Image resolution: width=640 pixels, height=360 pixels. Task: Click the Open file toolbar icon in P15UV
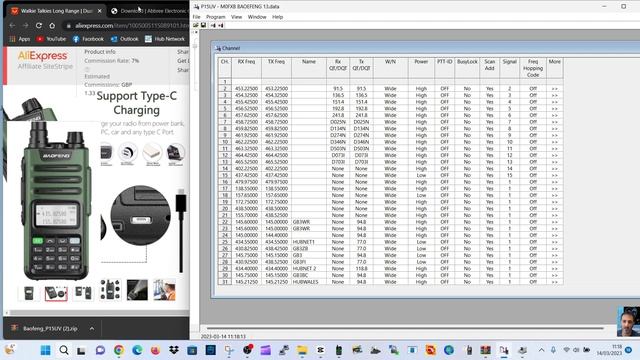(196, 25)
